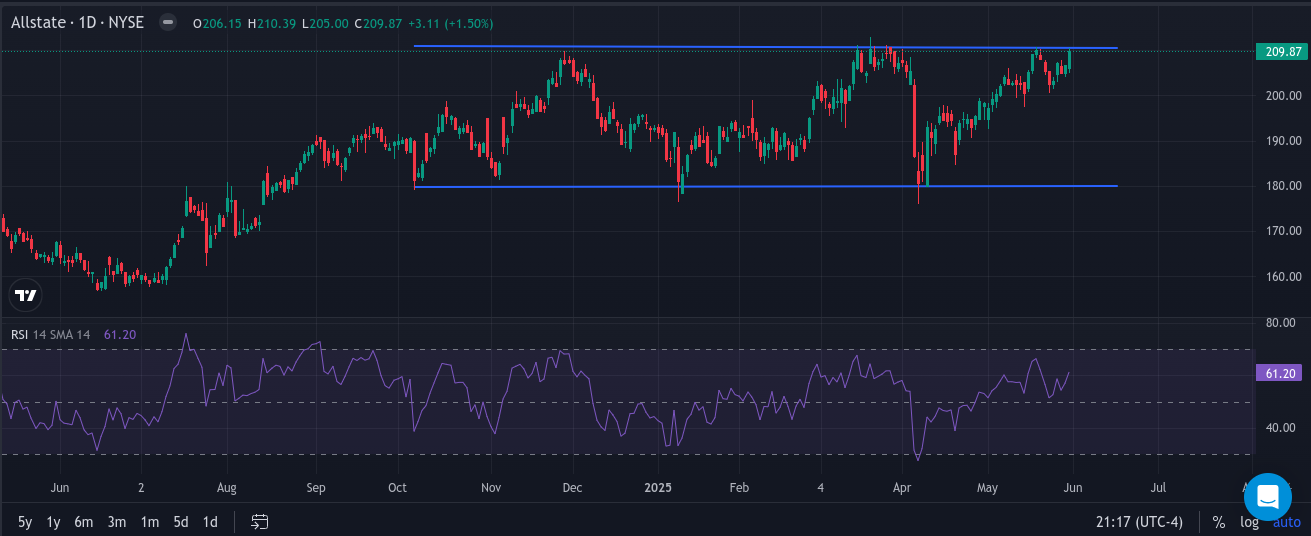Click the 40.00 RSI axis label
The width and height of the screenshot is (1311, 536).
(1281, 428)
